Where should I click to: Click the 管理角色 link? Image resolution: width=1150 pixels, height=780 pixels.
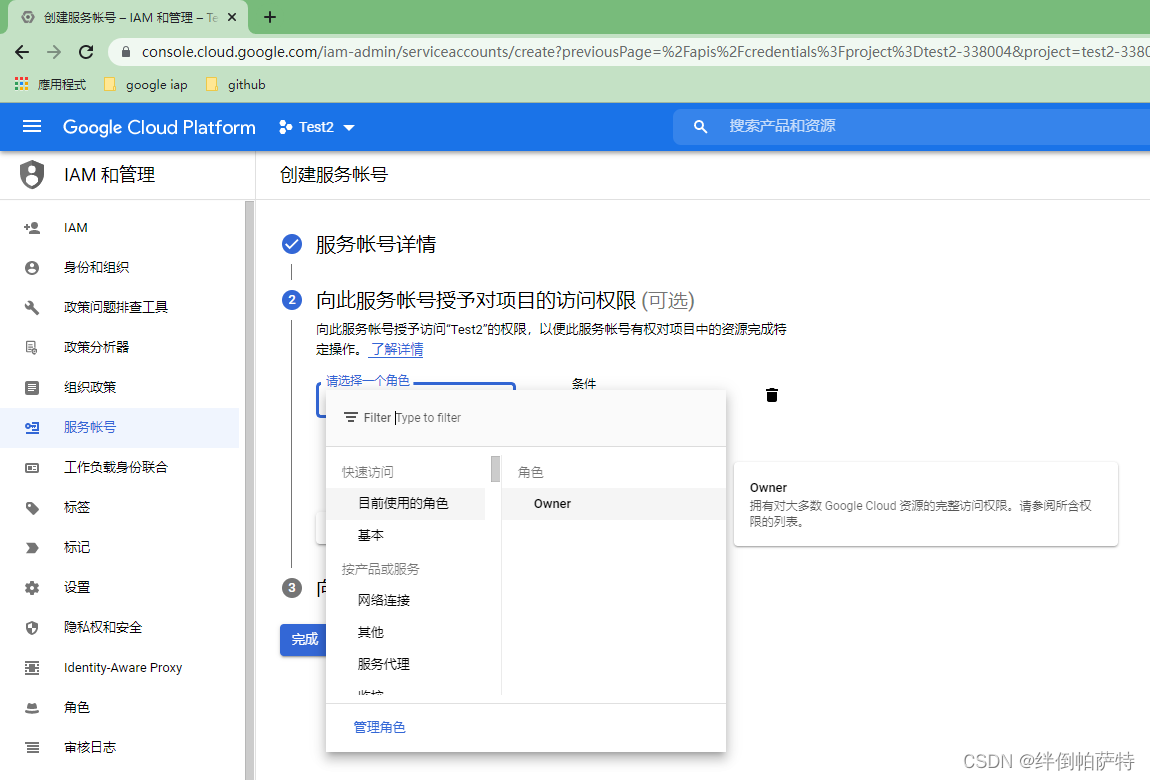coord(379,727)
